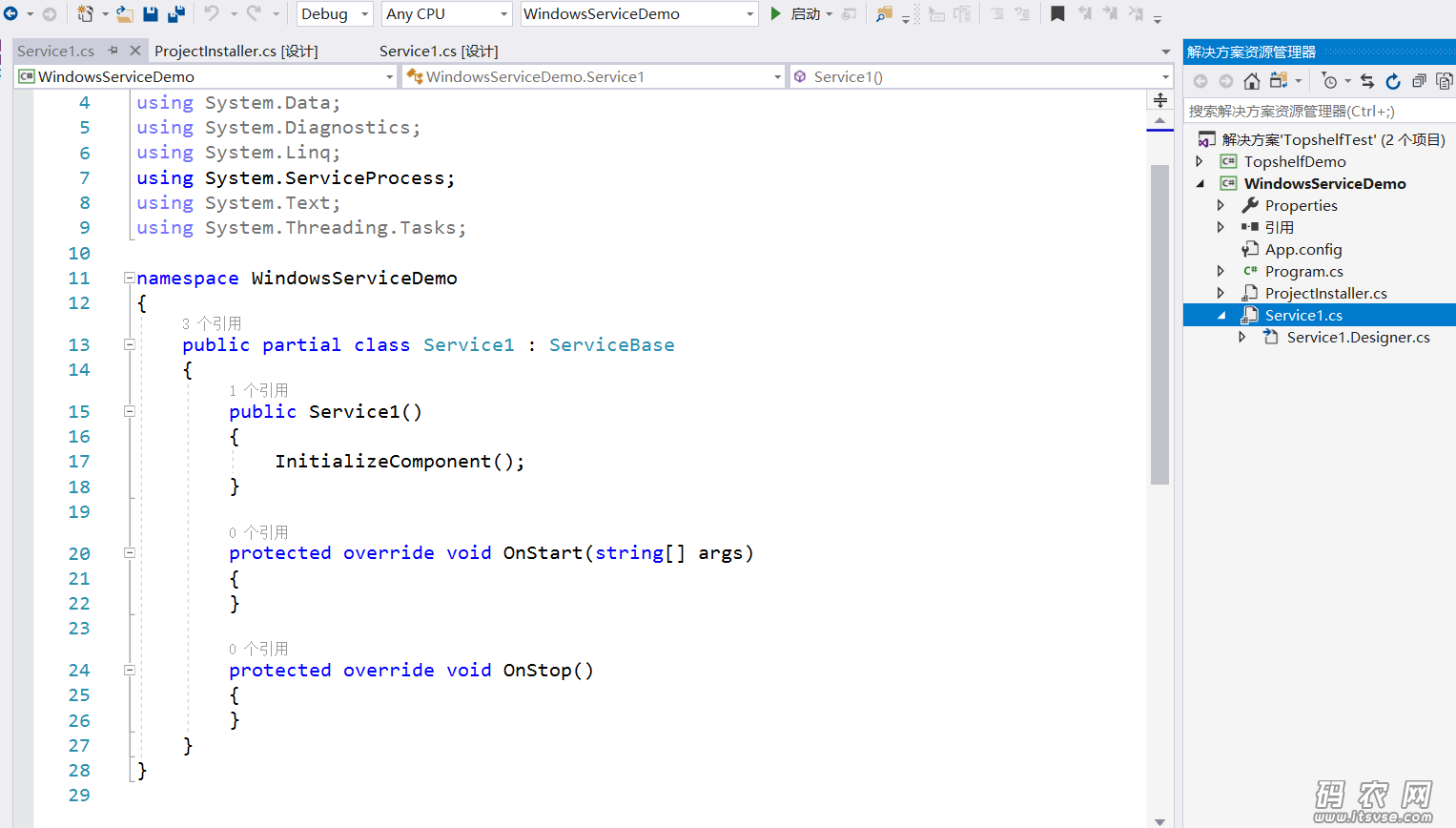The height and width of the screenshot is (828, 1456).
Task: Expand the Properties node
Action: coord(1220,205)
